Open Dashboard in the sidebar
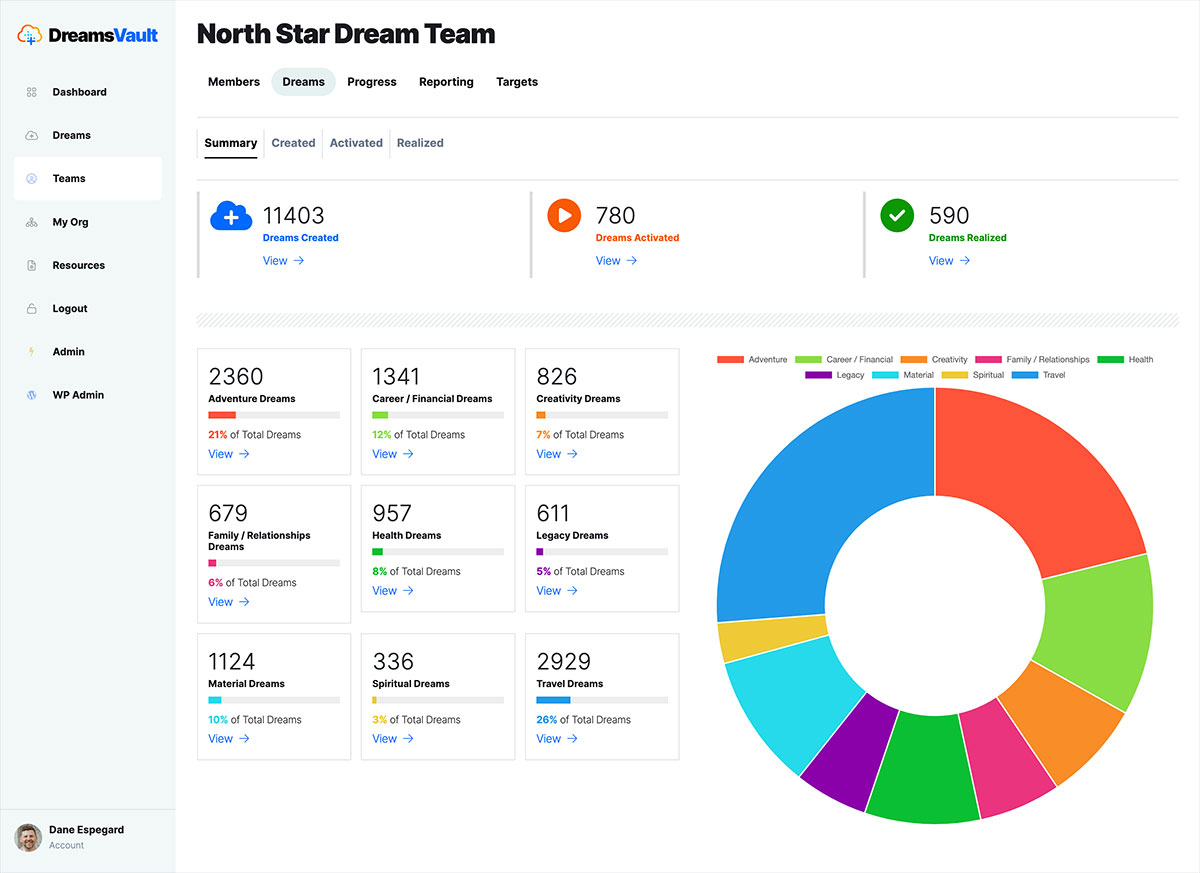Screen dimensions: 1200x873 coord(88,92)
